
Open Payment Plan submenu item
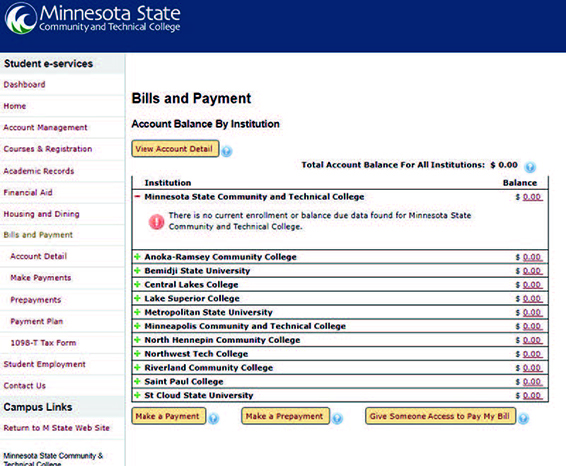coord(37,321)
